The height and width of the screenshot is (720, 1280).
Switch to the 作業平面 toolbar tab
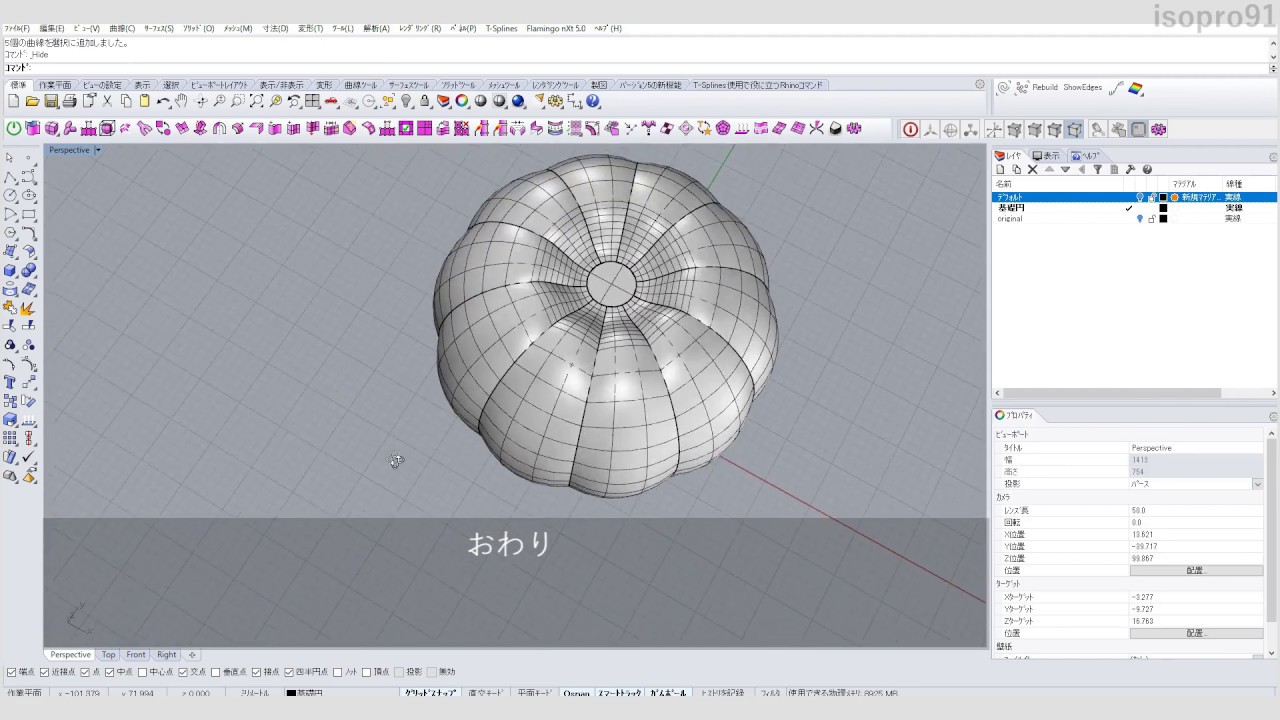pyautogui.click(x=55, y=85)
